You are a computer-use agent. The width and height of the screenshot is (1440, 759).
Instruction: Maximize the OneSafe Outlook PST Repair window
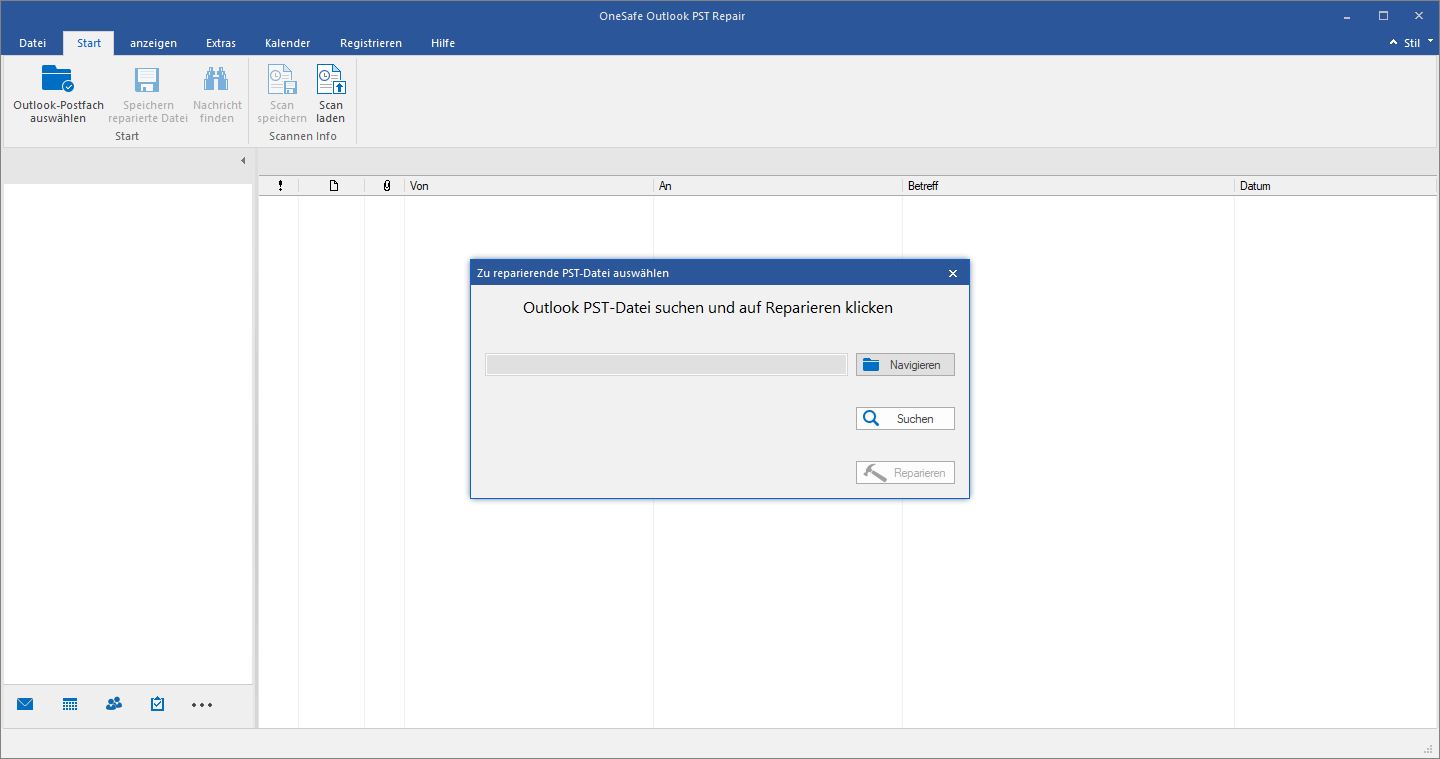click(1384, 16)
